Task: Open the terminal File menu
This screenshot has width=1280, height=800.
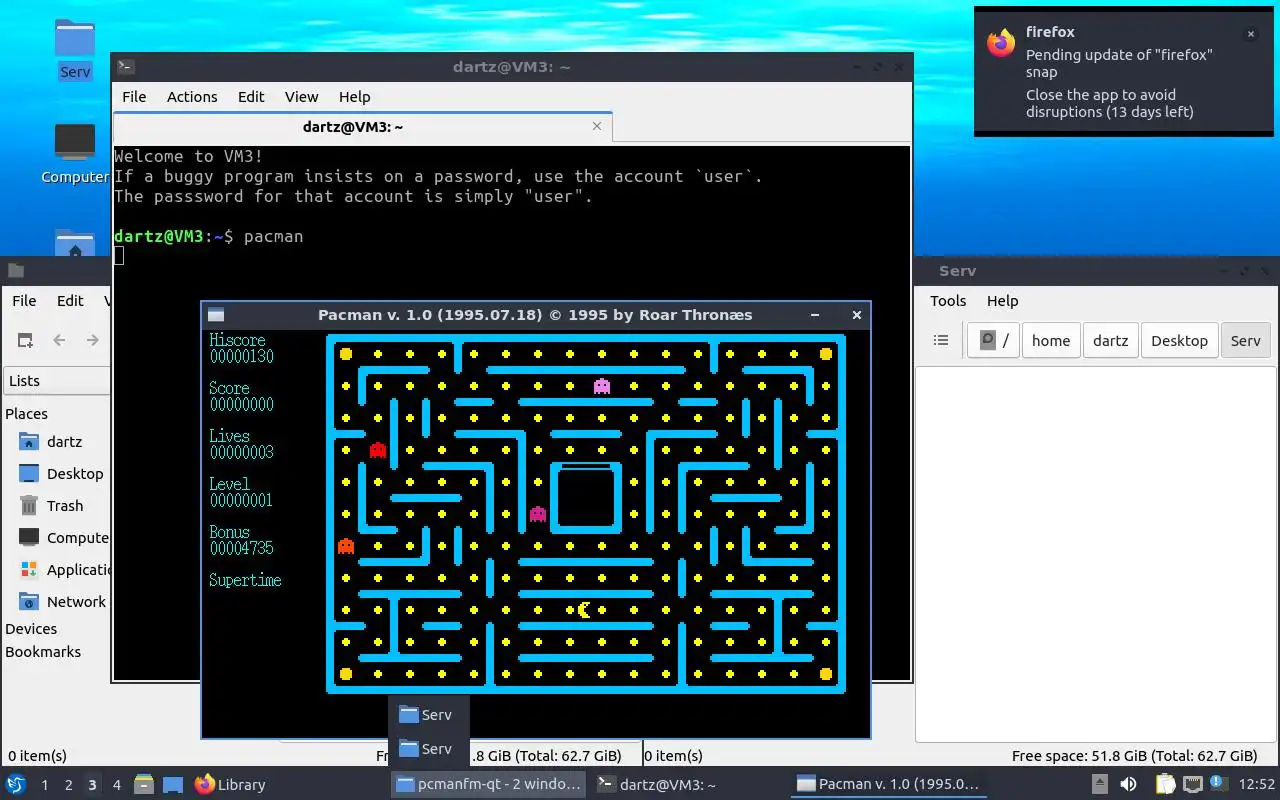Action: coord(134,97)
